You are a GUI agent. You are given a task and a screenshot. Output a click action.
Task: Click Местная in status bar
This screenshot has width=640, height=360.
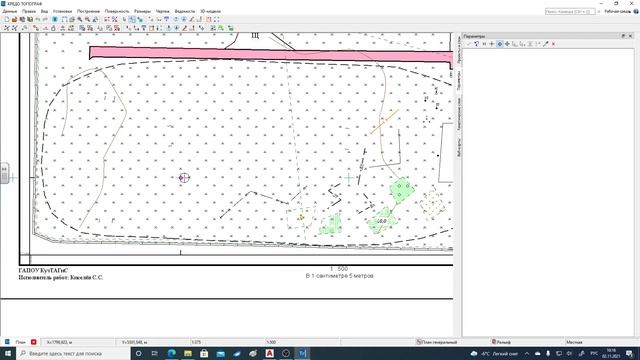[x=574, y=342]
